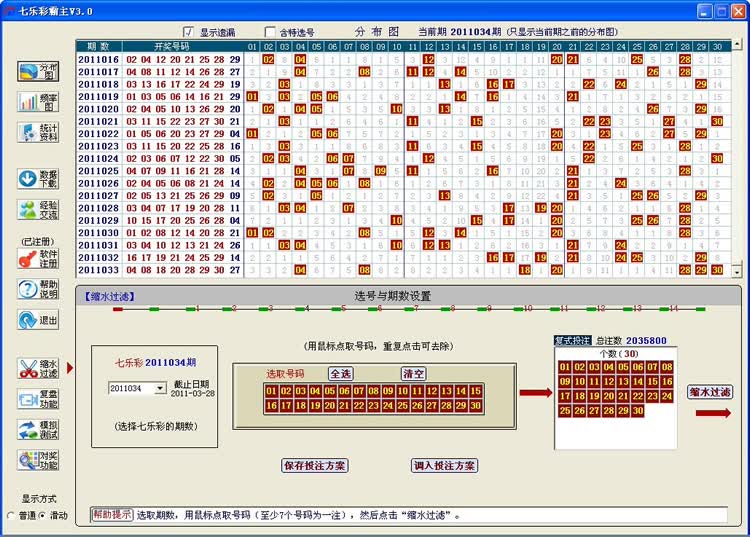Open the 分布图 distribution chart sidebar icon
Viewport: 750px width, 537px height.
pos(38,71)
